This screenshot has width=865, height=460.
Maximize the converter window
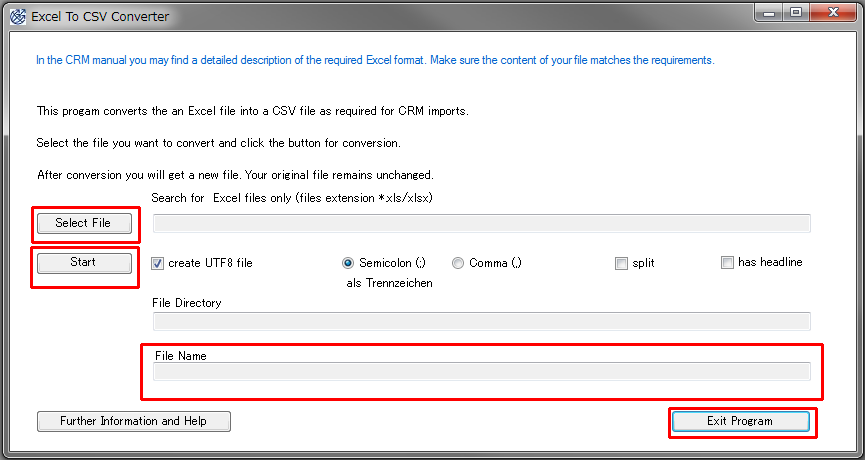click(795, 13)
